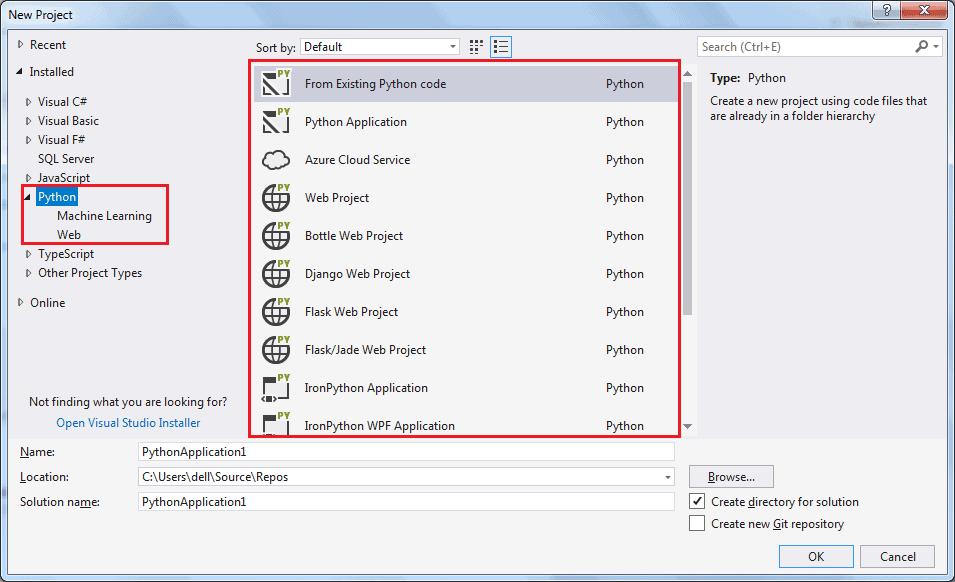The width and height of the screenshot is (955, 582).
Task: Select the Python tree item
Action: point(57,197)
